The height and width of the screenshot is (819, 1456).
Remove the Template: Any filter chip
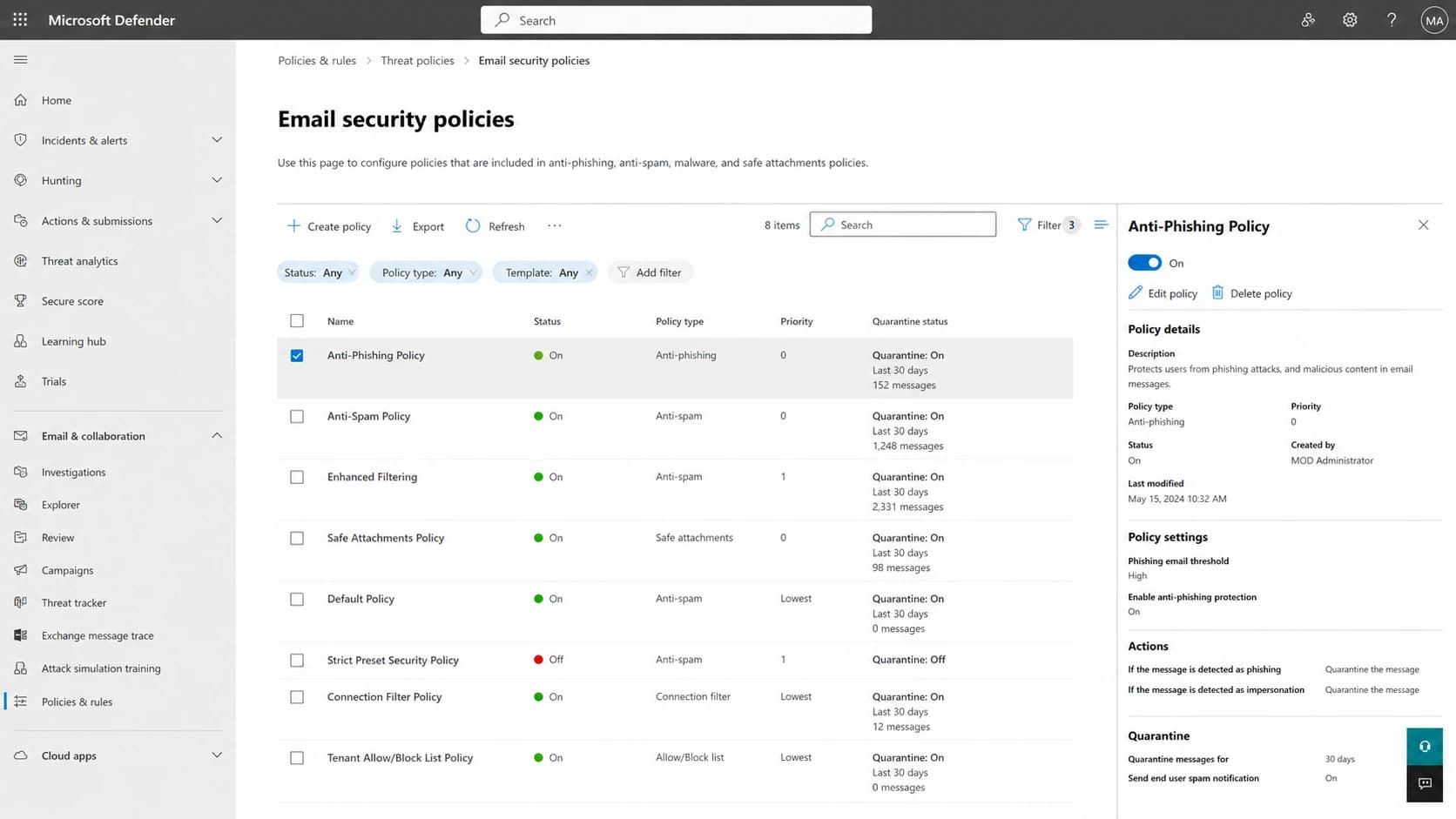pos(589,272)
